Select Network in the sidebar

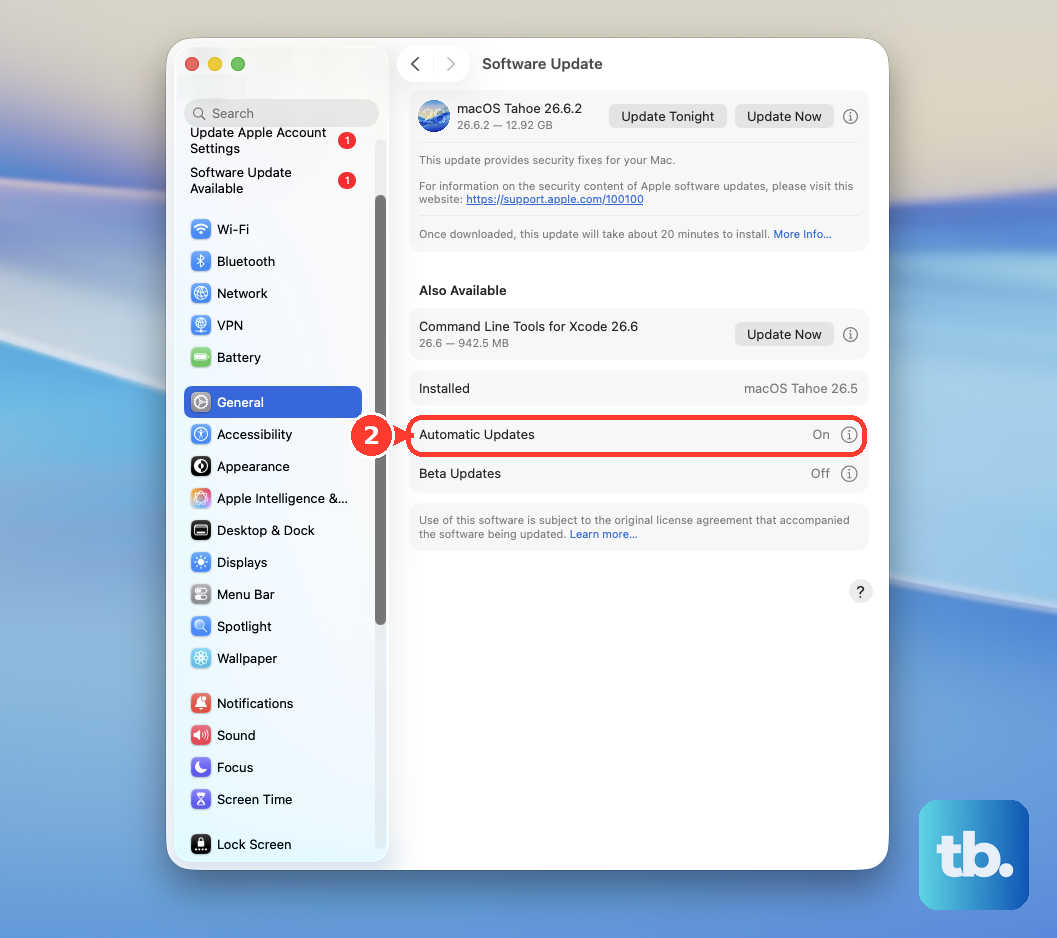click(x=272, y=293)
